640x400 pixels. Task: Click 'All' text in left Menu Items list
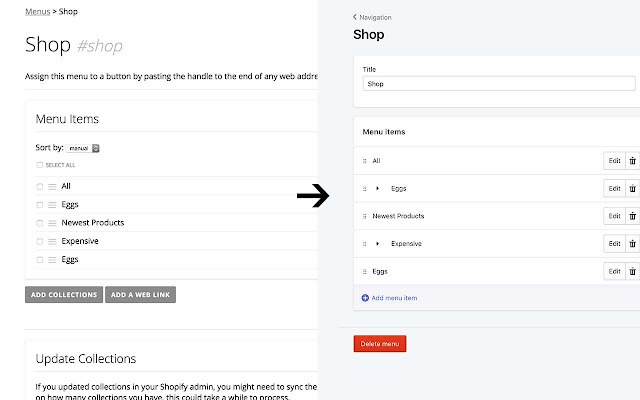point(66,186)
